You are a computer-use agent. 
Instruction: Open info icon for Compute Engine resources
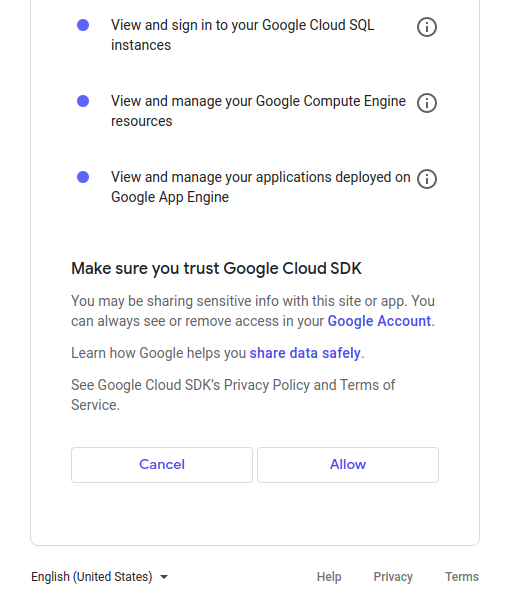[427, 103]
